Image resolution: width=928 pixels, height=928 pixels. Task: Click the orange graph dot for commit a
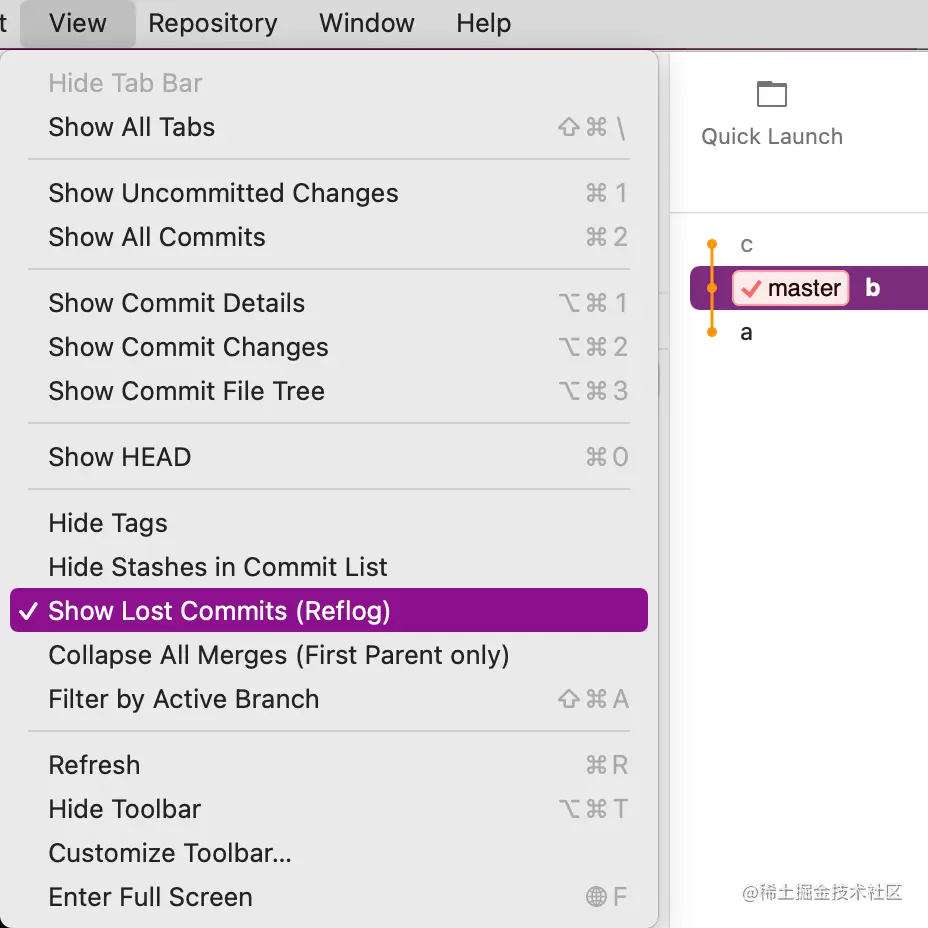712,332
